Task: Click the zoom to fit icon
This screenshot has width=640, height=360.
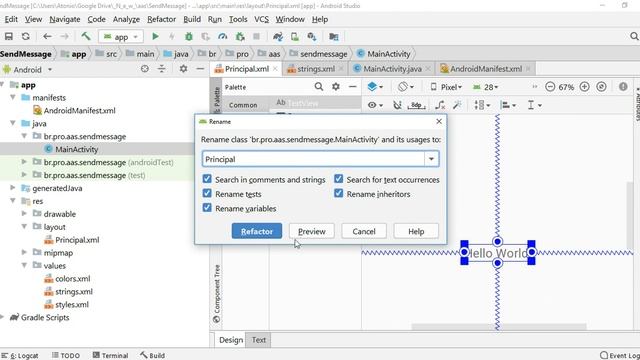Action: (x=601, y=87)
